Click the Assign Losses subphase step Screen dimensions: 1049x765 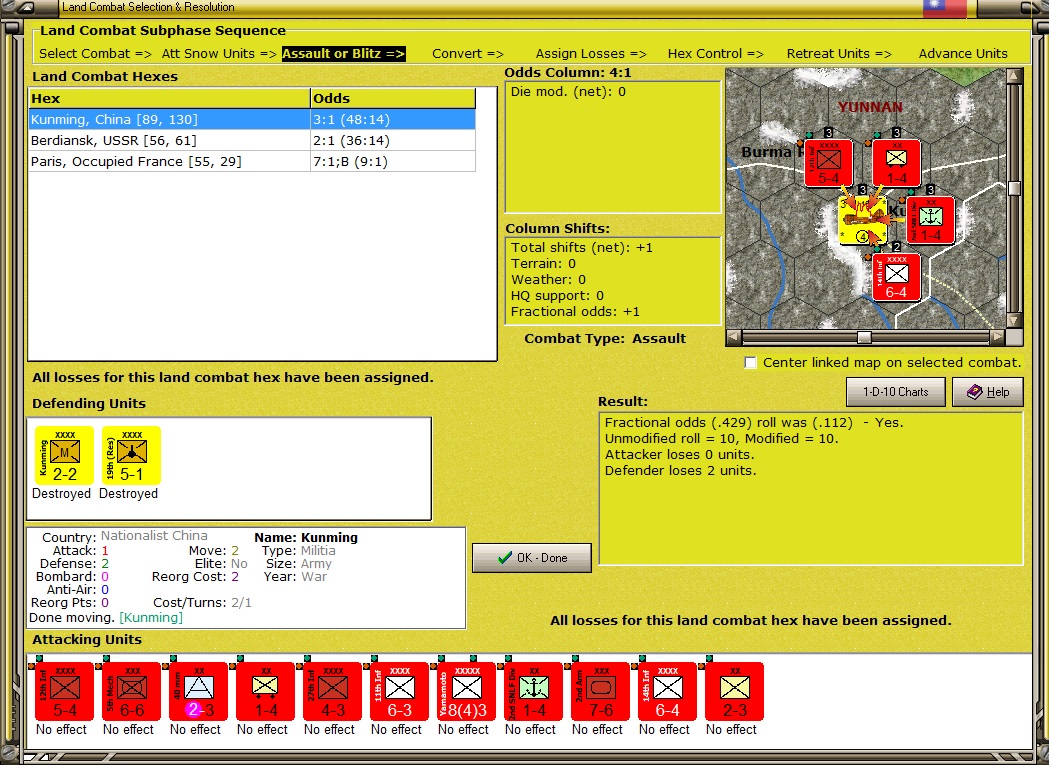591,54
